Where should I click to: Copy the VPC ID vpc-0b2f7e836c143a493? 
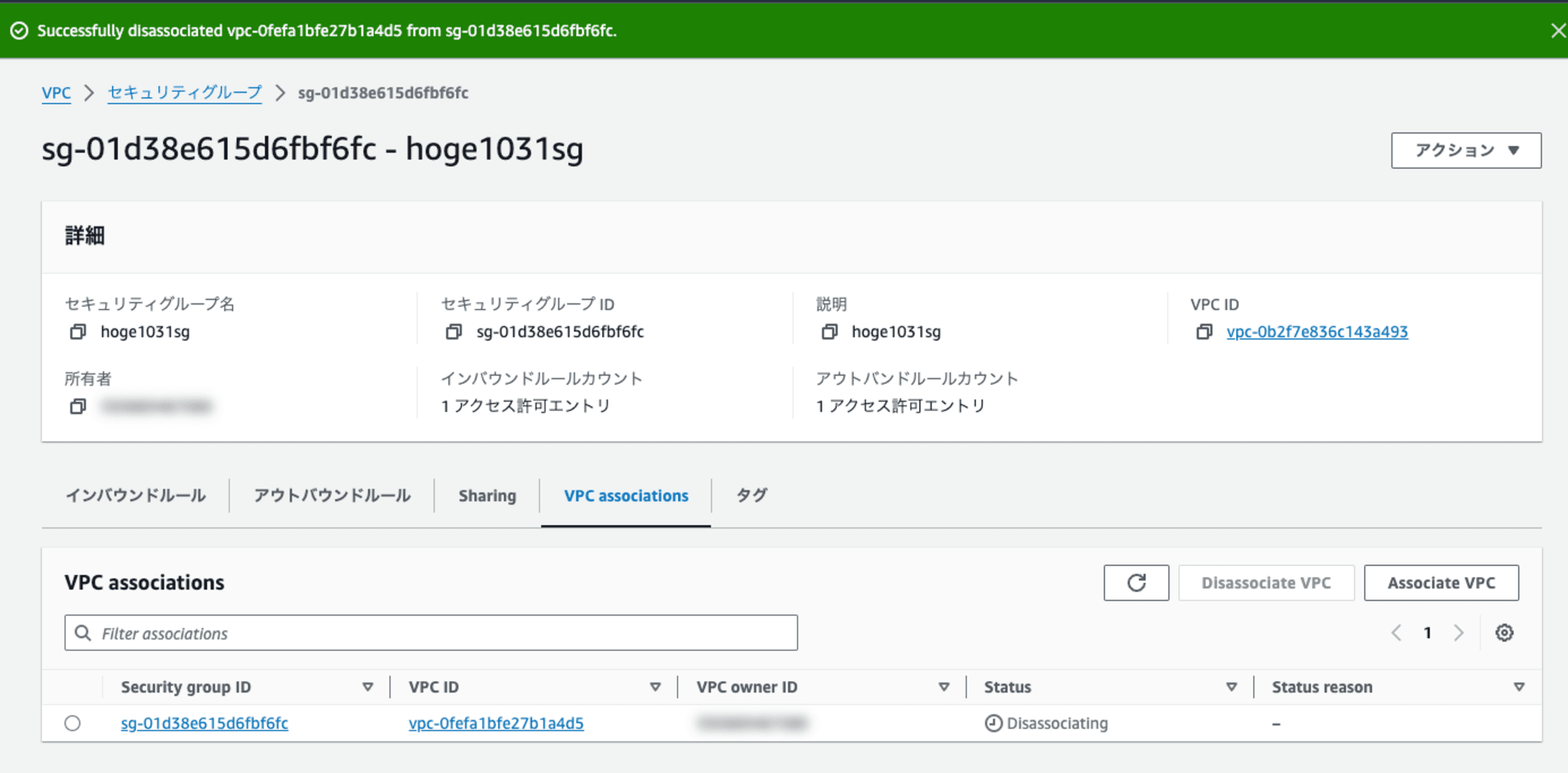coord(1203,332)
